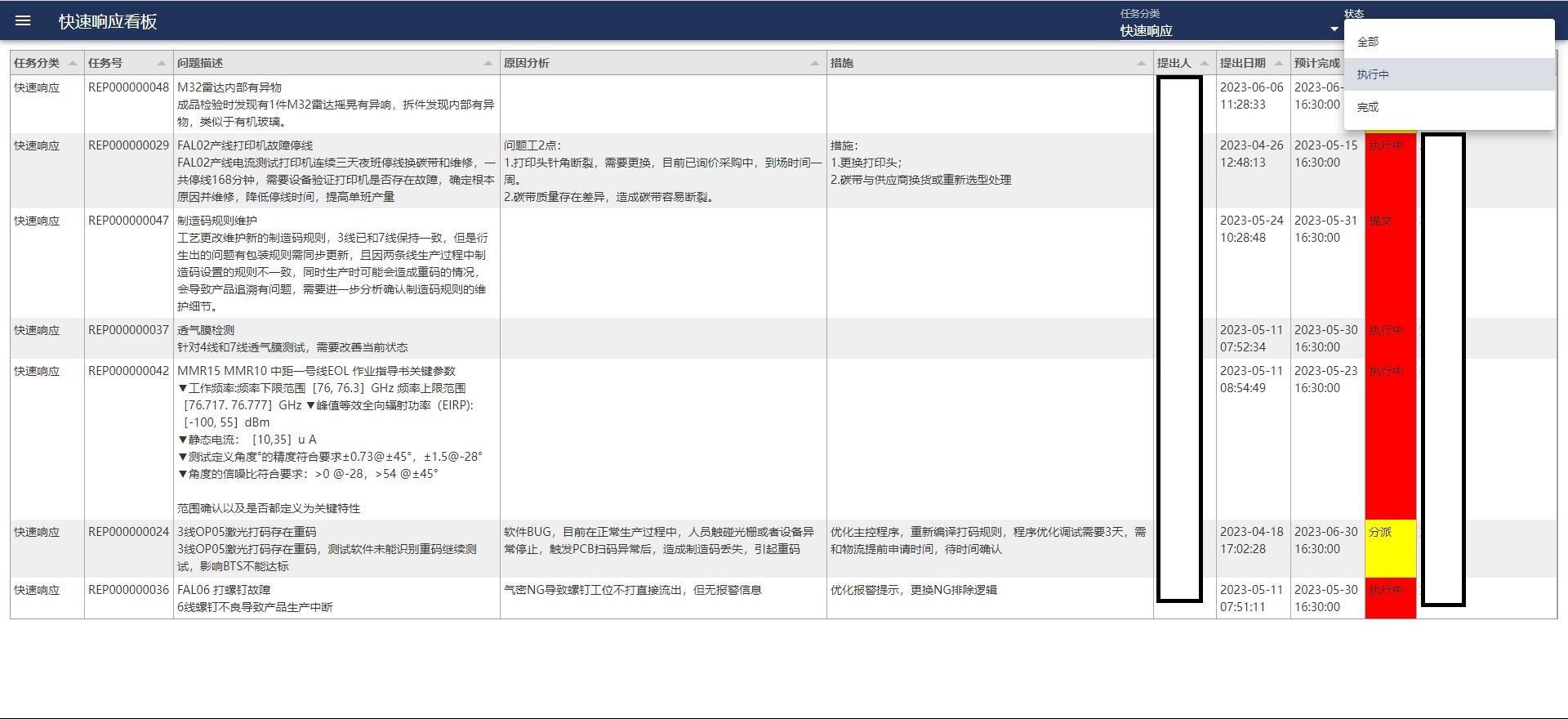Select 完成 in status menu
Image resolution: width=1568 pixels, height=719 pixels.
[x=1449, y=107]
